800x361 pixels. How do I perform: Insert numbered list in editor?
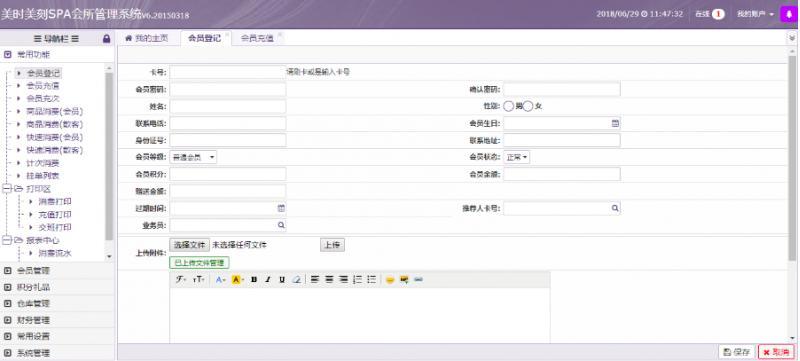coord(358,279)
